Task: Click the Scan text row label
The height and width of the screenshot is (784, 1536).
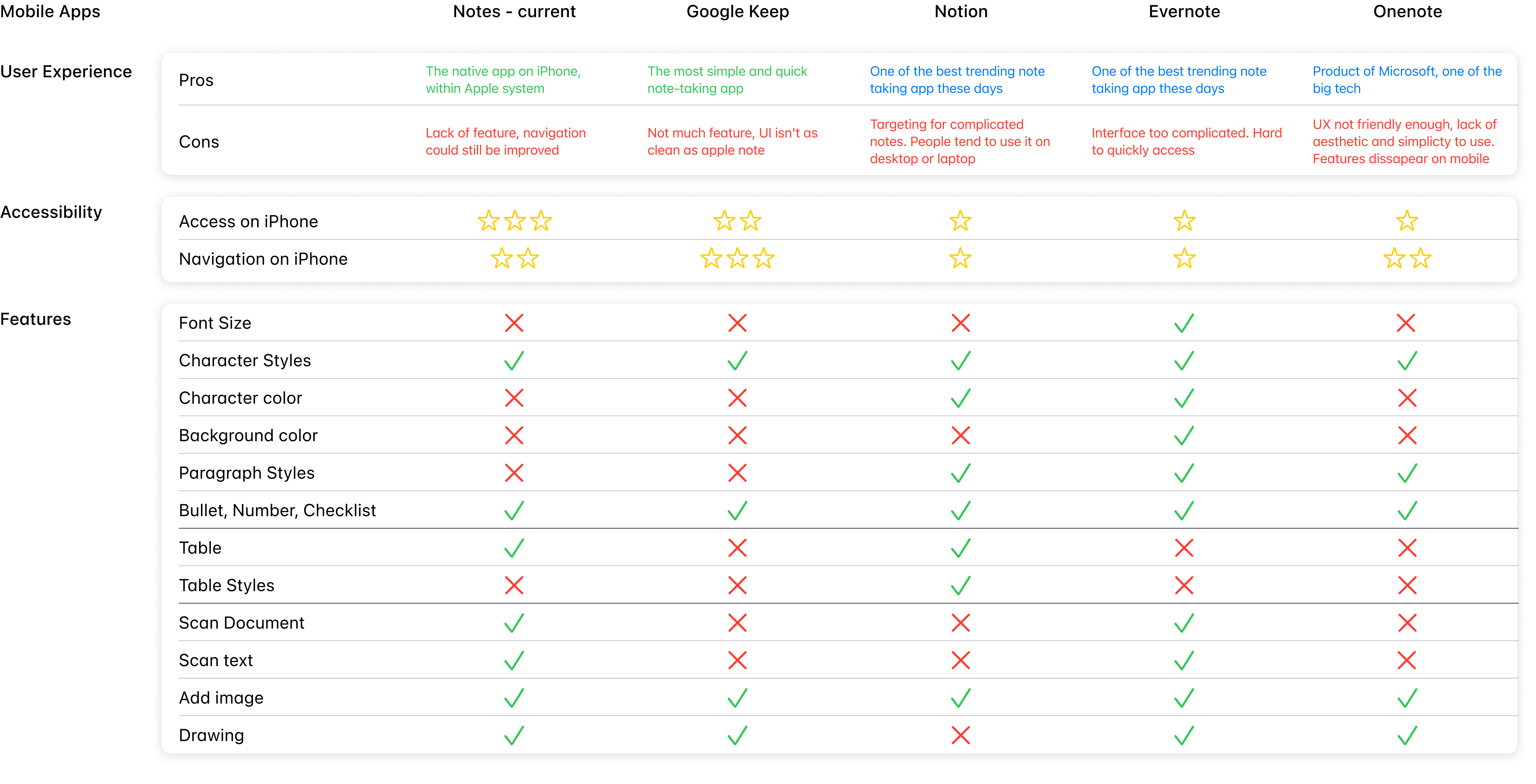Action: [x=216, y=660]
